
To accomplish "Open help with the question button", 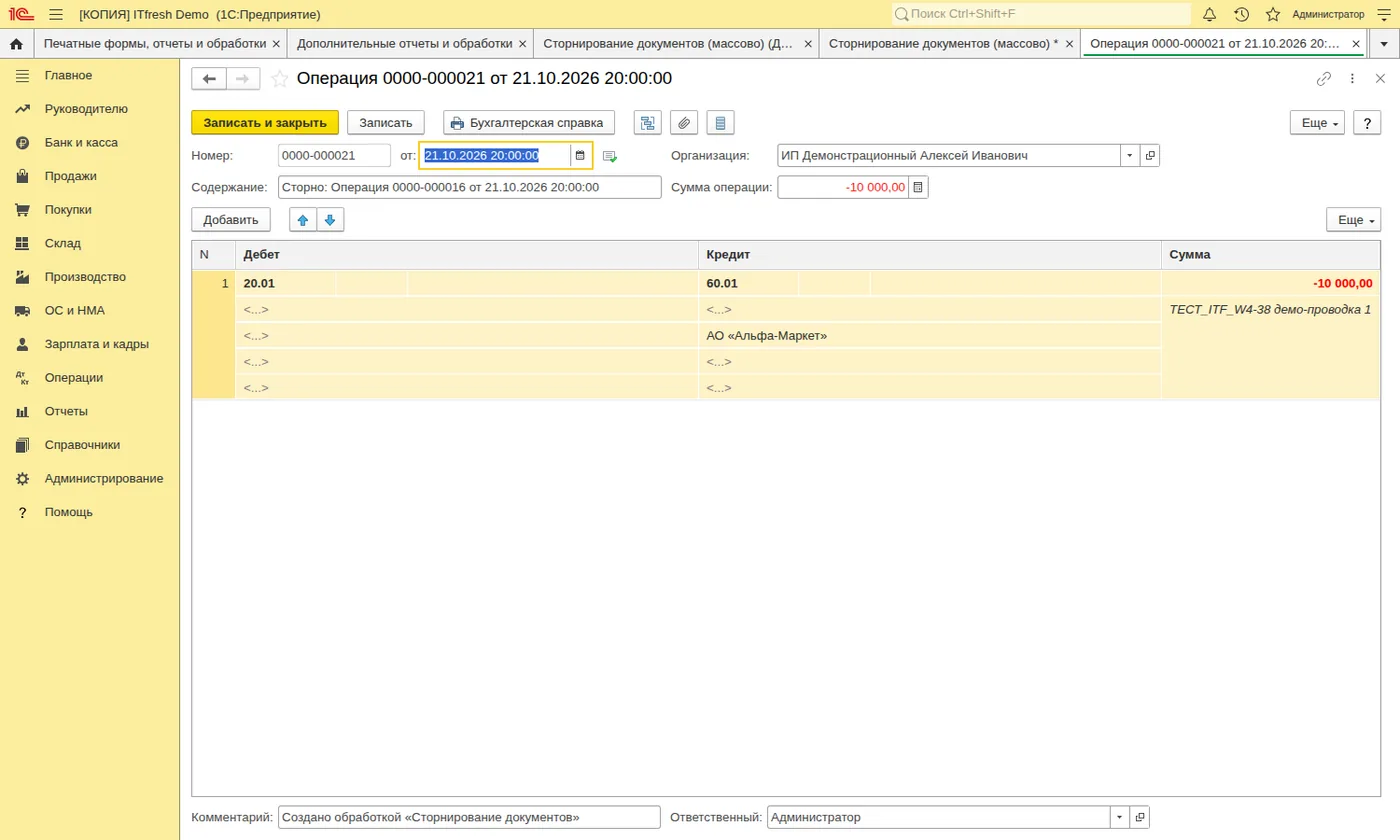I will coord(1367,122).
